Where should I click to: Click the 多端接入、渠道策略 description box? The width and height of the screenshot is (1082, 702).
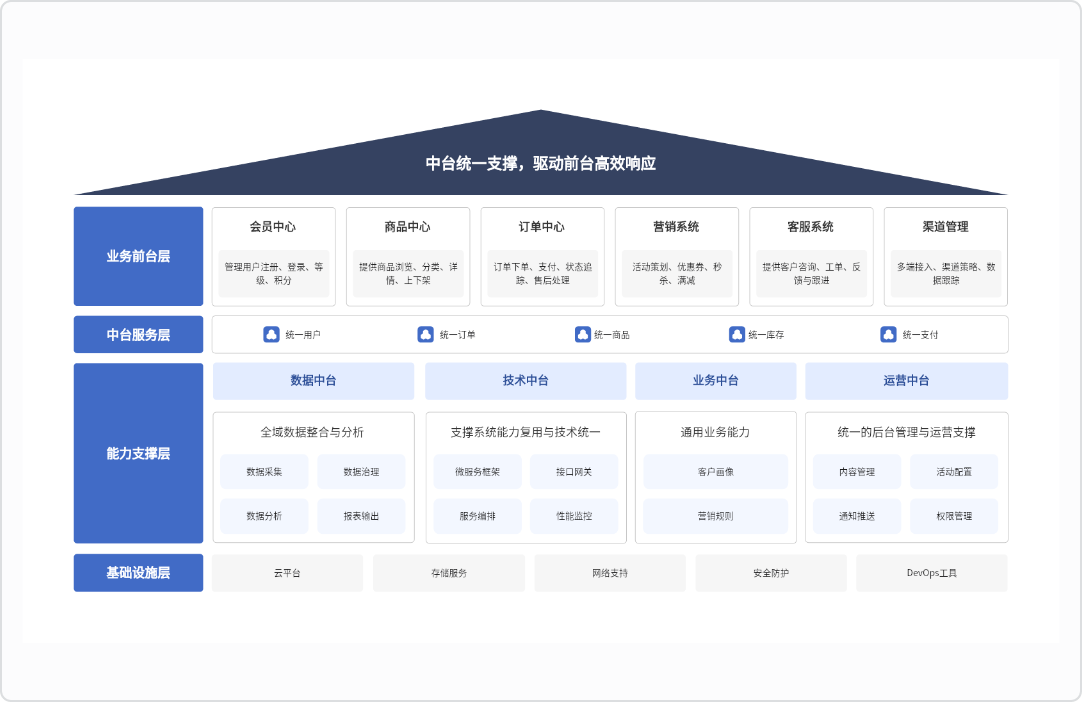(946, 273)
